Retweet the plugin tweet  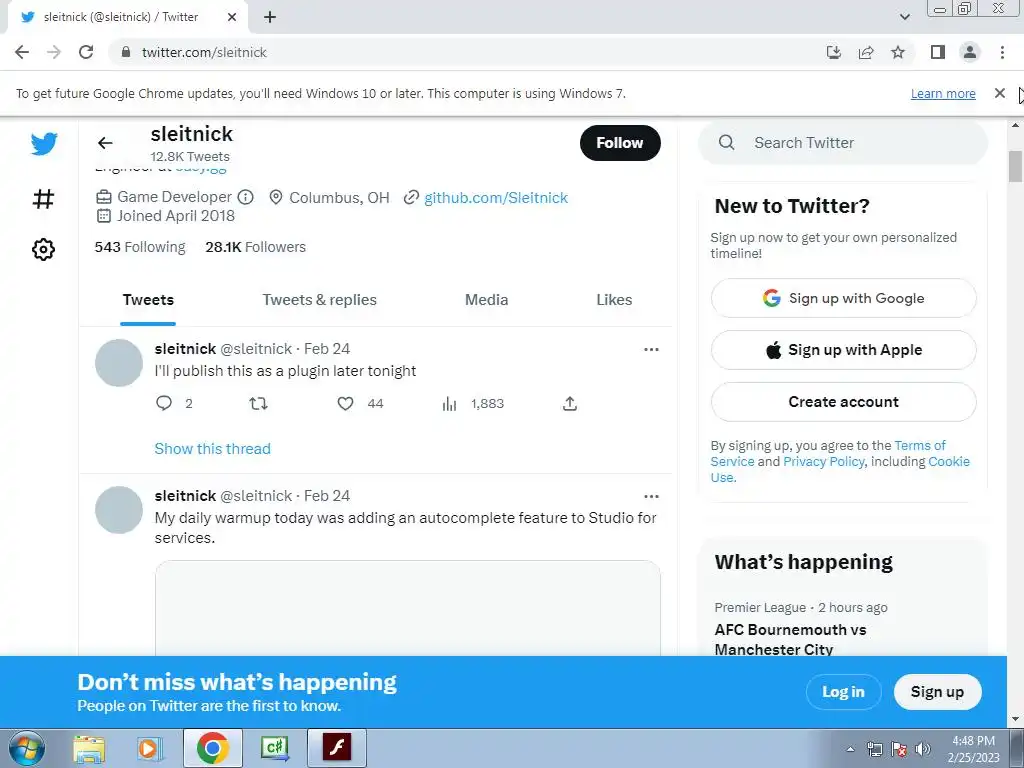pyautogui.click(x=259, y=403)
